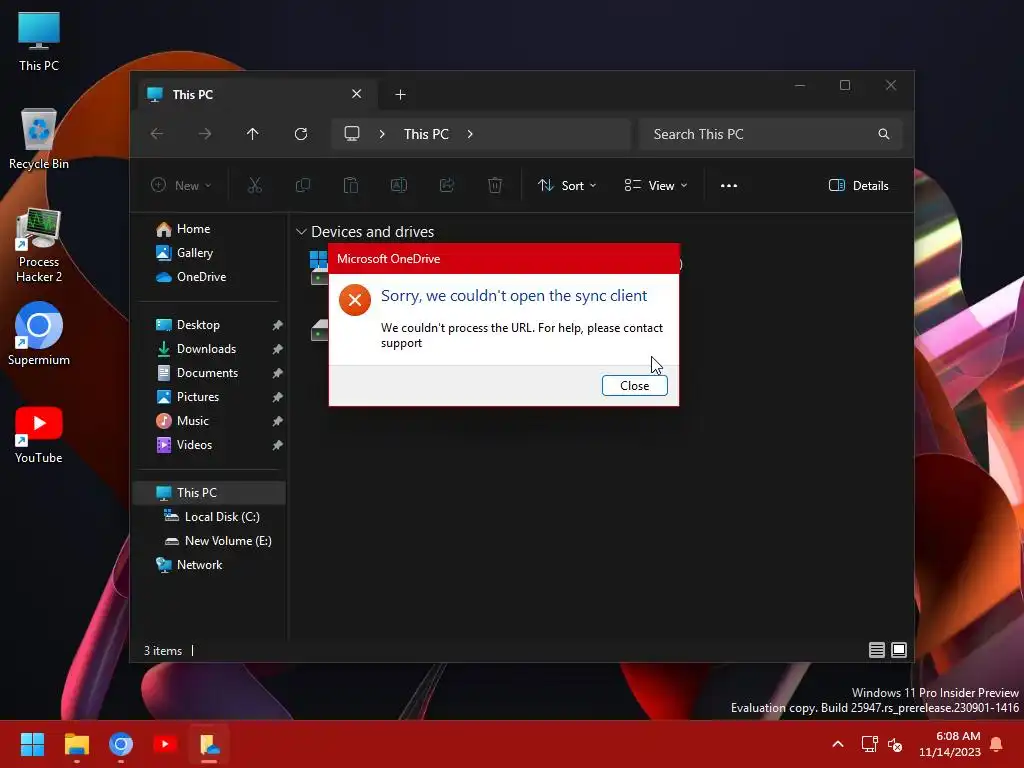Open Downloads quick access folder
The height and width of the screenshot is (768, 1024).
click(x=206, y=349)
